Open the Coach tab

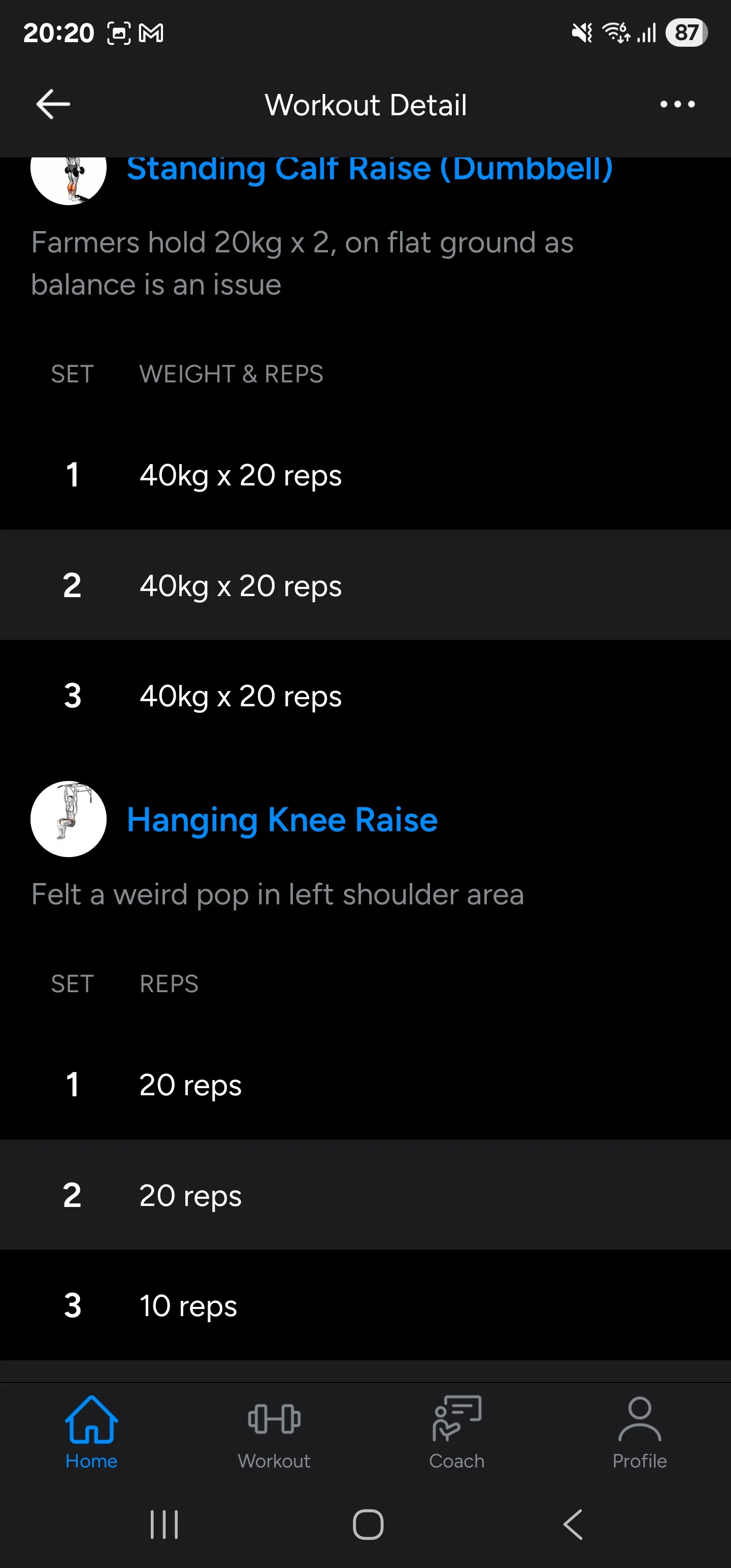point(456,1430)
